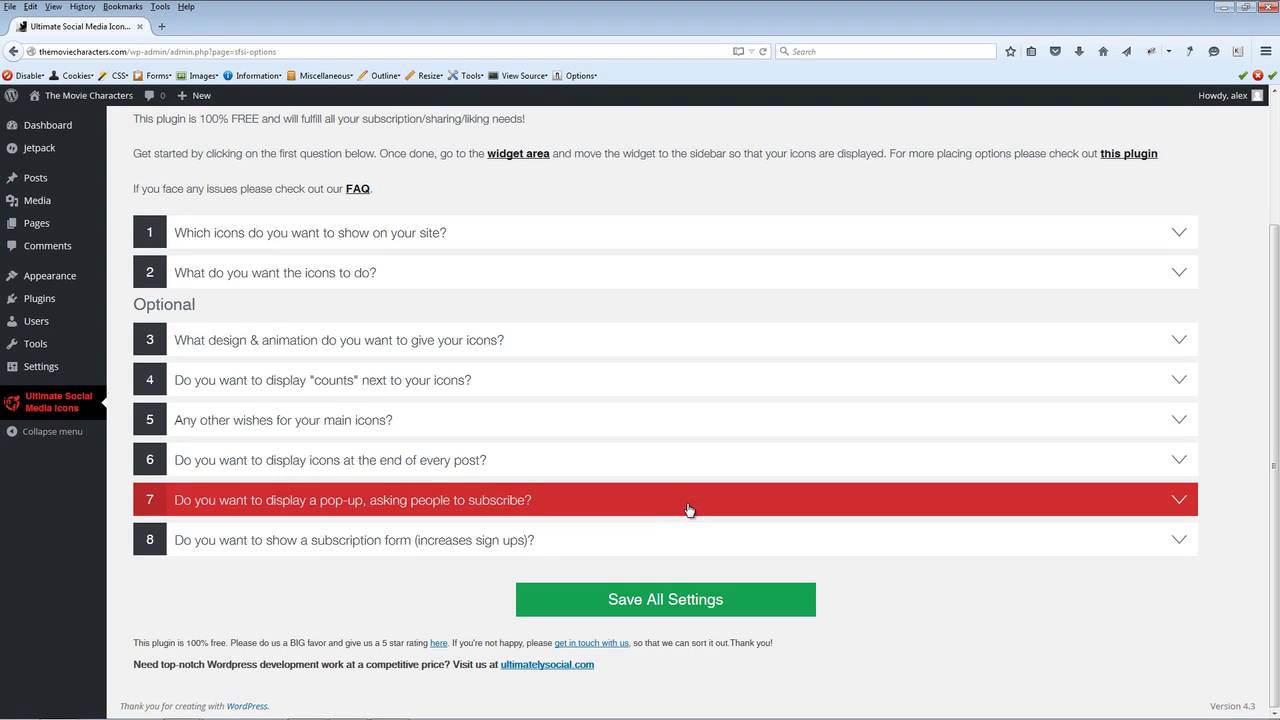Click the bookmark star icon

[1010, 51]
